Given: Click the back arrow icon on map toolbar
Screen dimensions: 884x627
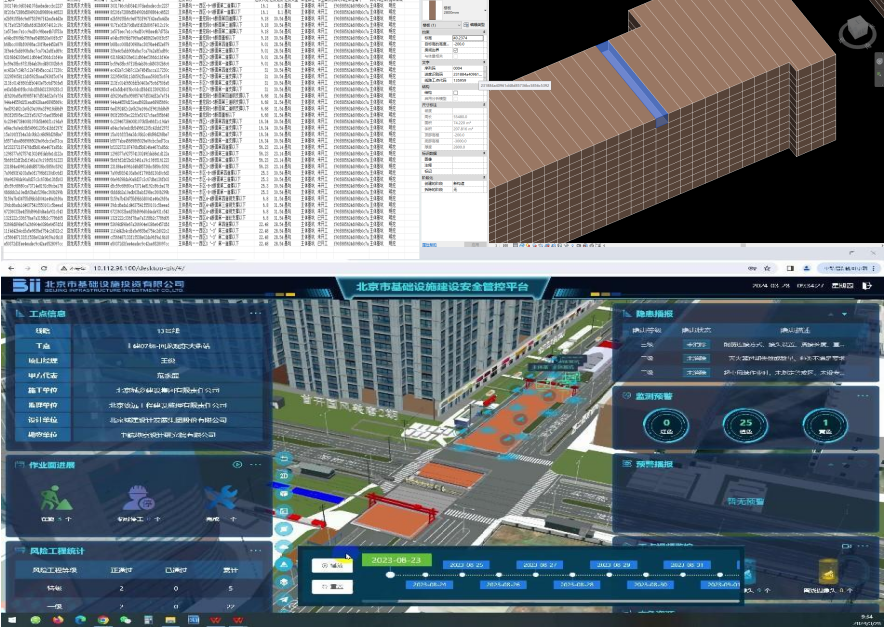Looking at the screenshot, I should coord(284,458).
